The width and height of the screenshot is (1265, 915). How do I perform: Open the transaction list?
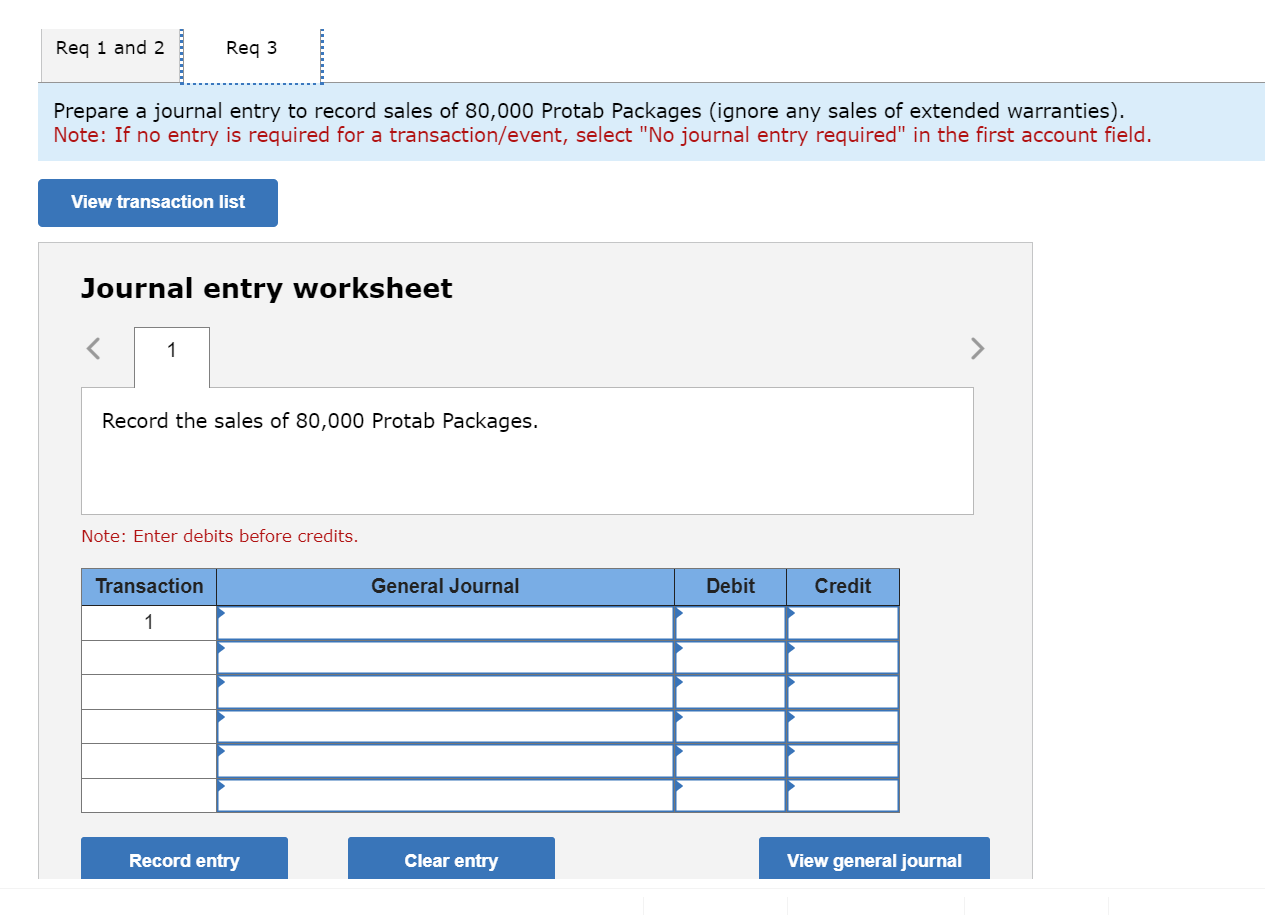[157, 202]
